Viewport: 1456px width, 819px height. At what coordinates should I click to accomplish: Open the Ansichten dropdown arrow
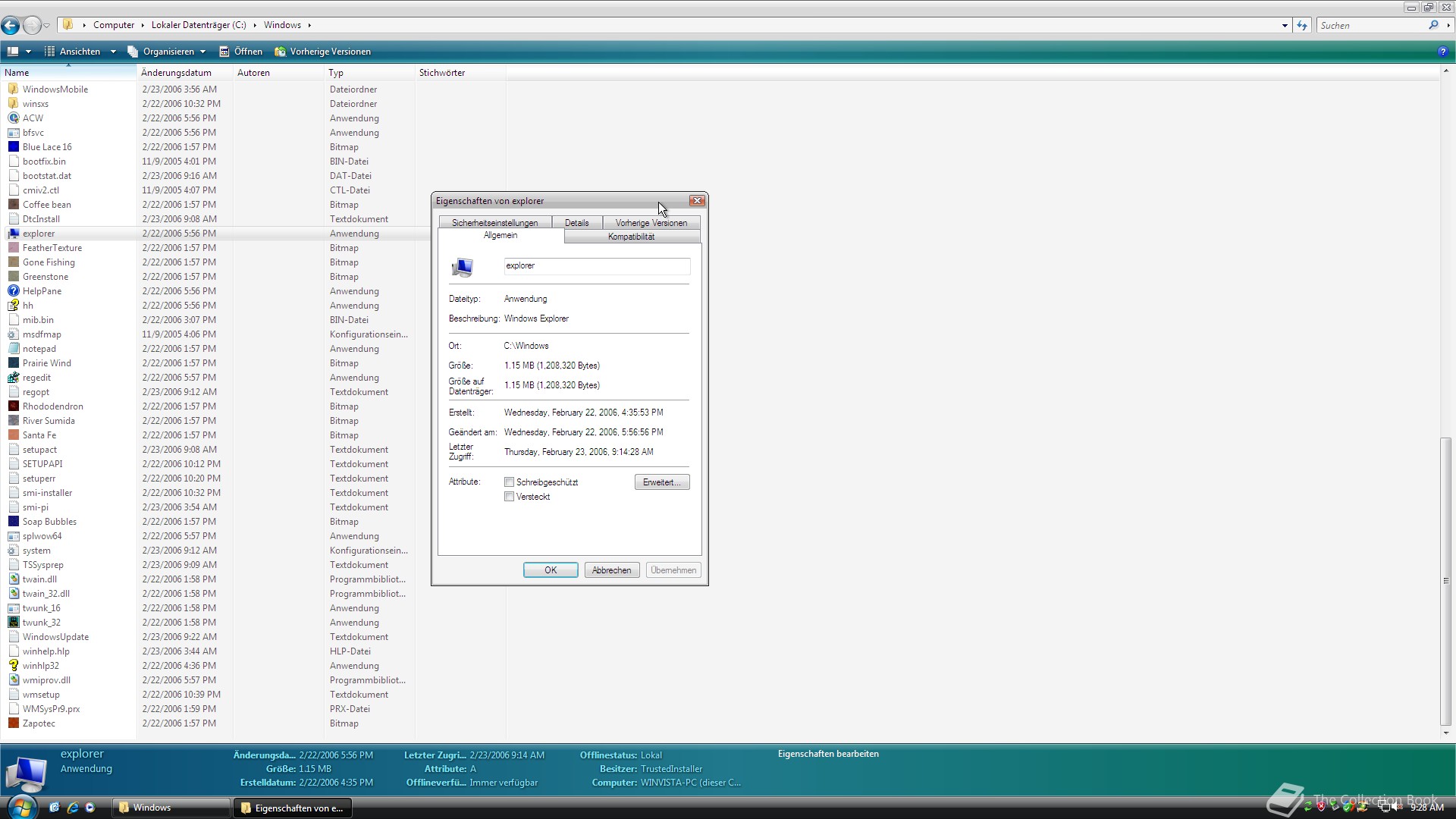point(113,52)
